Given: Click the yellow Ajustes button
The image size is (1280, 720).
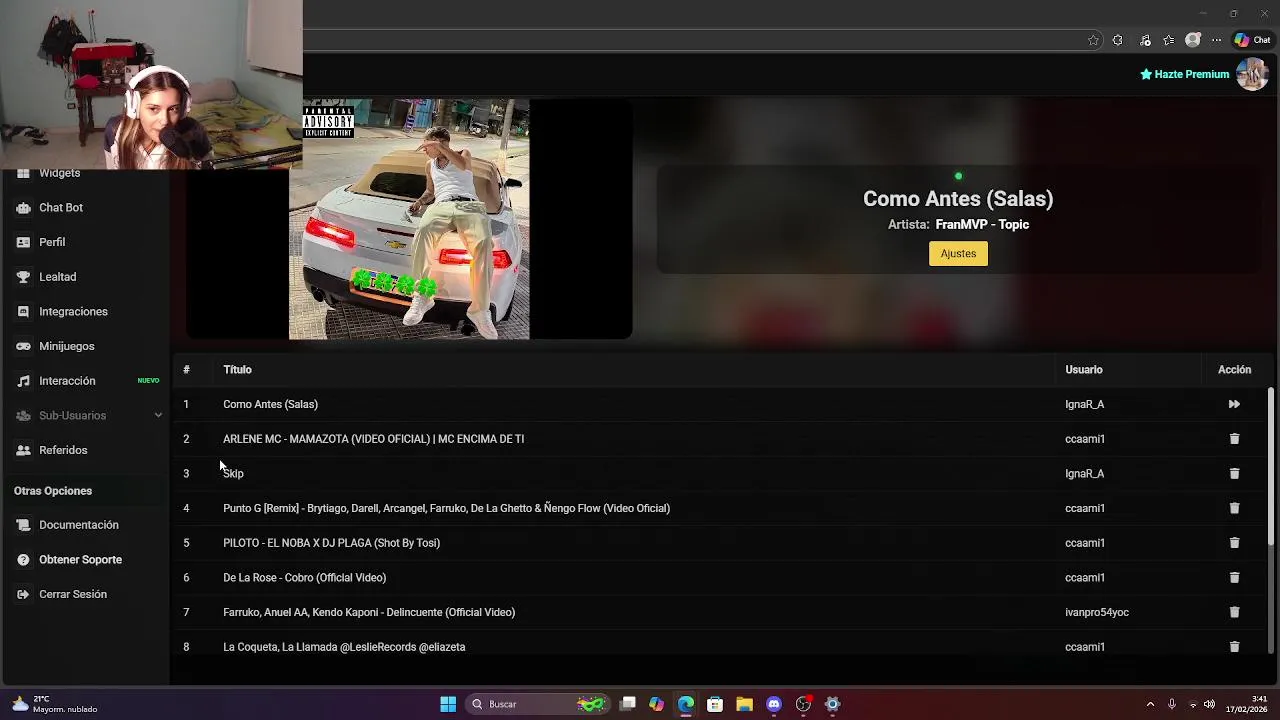Looking at the screenshot, I should (x=958, y=253).
